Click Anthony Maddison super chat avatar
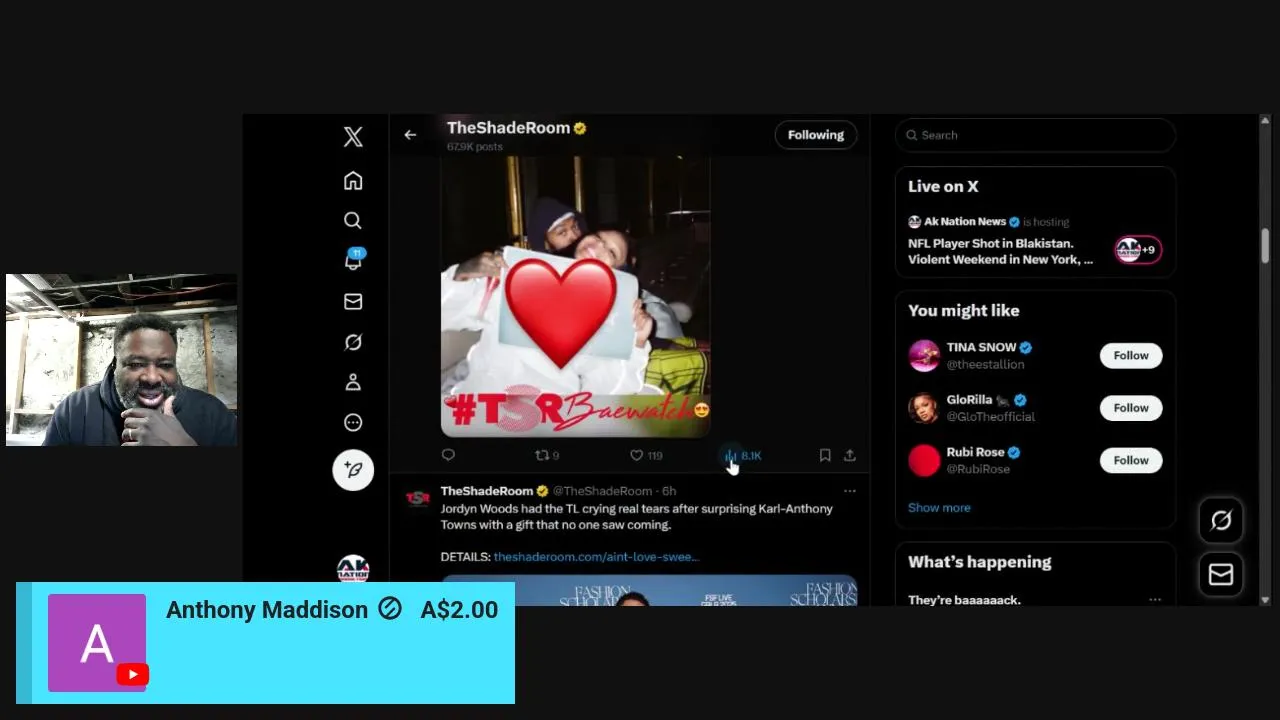The height and width of the screenshot is (720, 1280). (97, 643)
